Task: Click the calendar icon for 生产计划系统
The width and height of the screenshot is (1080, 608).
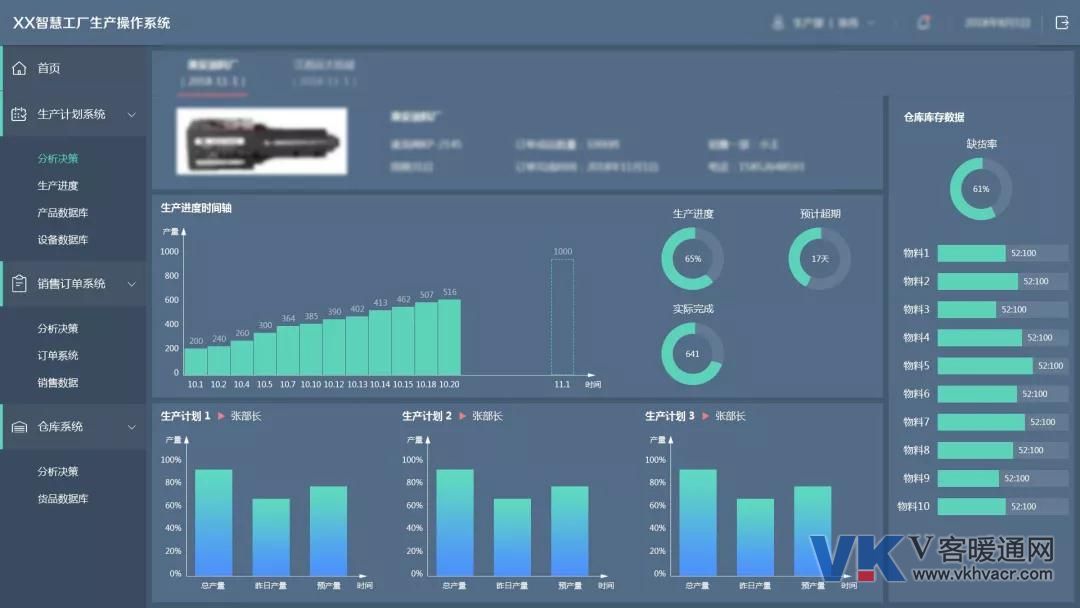Action: tap(19, 114)
